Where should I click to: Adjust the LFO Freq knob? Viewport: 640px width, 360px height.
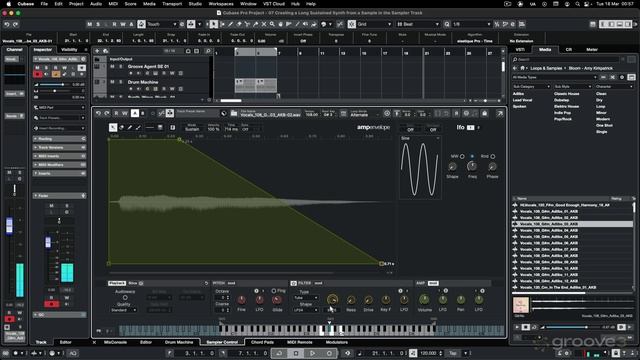pyautogui.click(x=472, y=166)
